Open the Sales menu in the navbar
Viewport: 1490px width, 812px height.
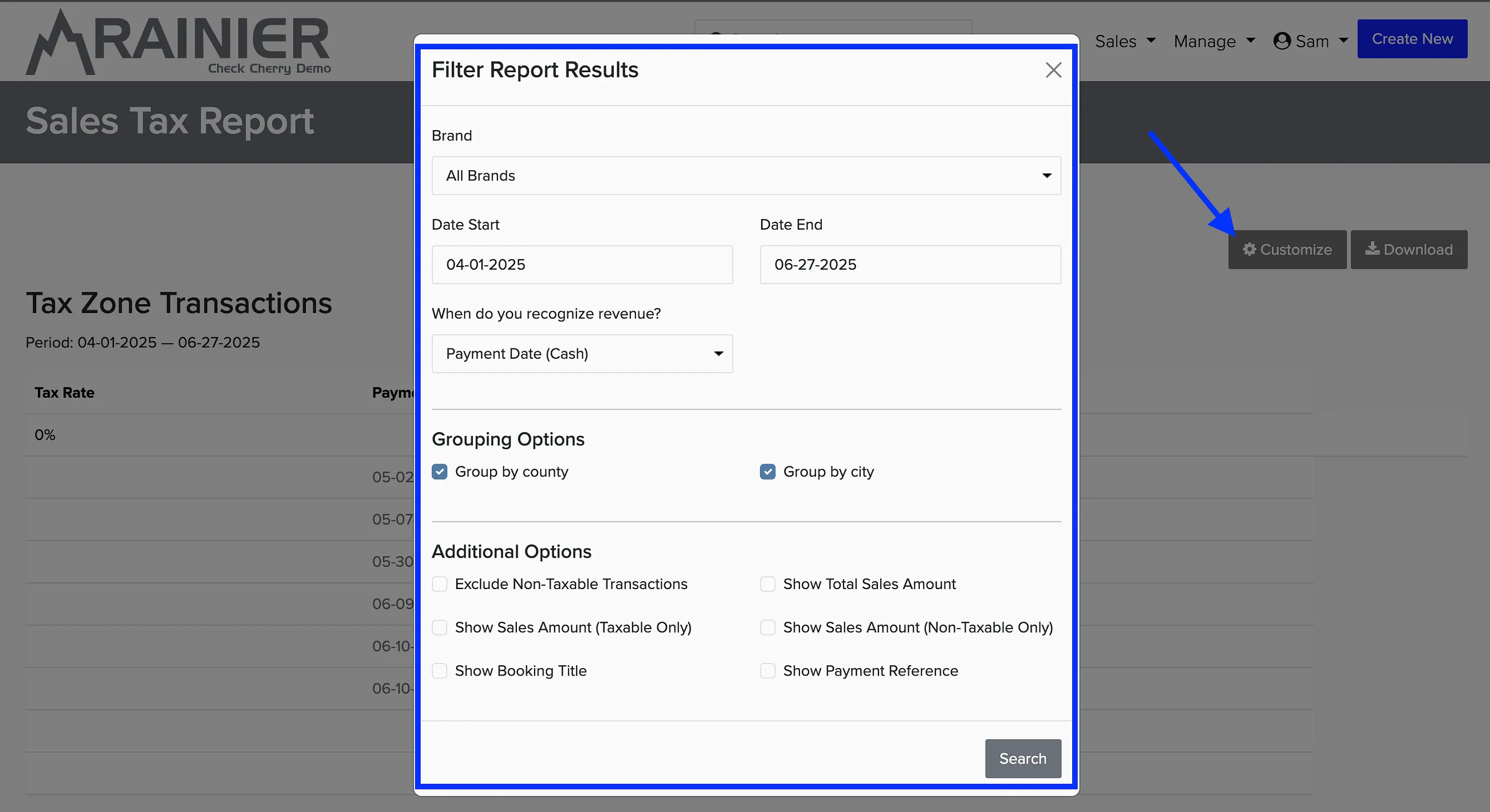(1125, 41)
